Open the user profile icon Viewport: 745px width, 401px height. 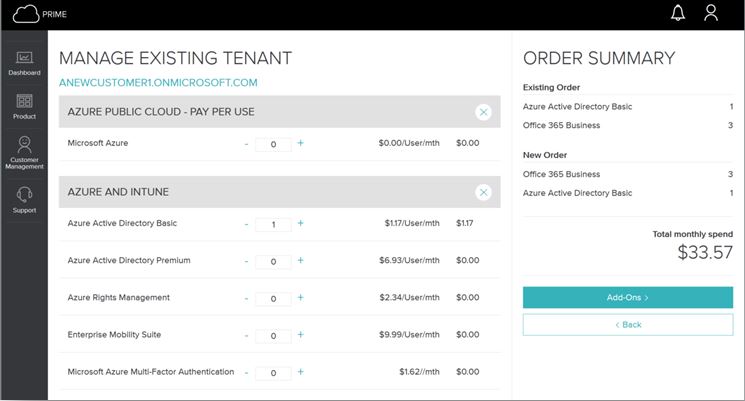(711, 13)
